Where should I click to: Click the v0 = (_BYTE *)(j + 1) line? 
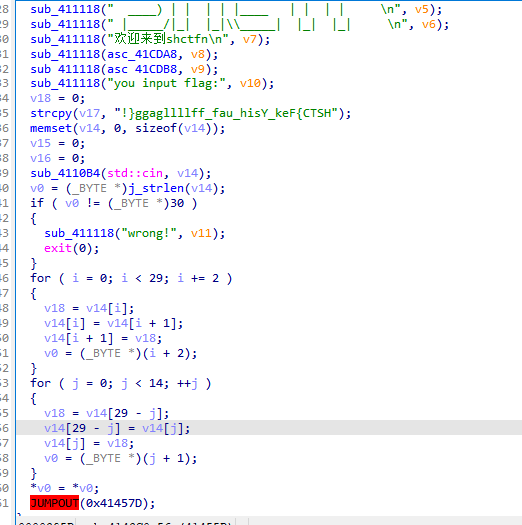click(x=121, y=458)
